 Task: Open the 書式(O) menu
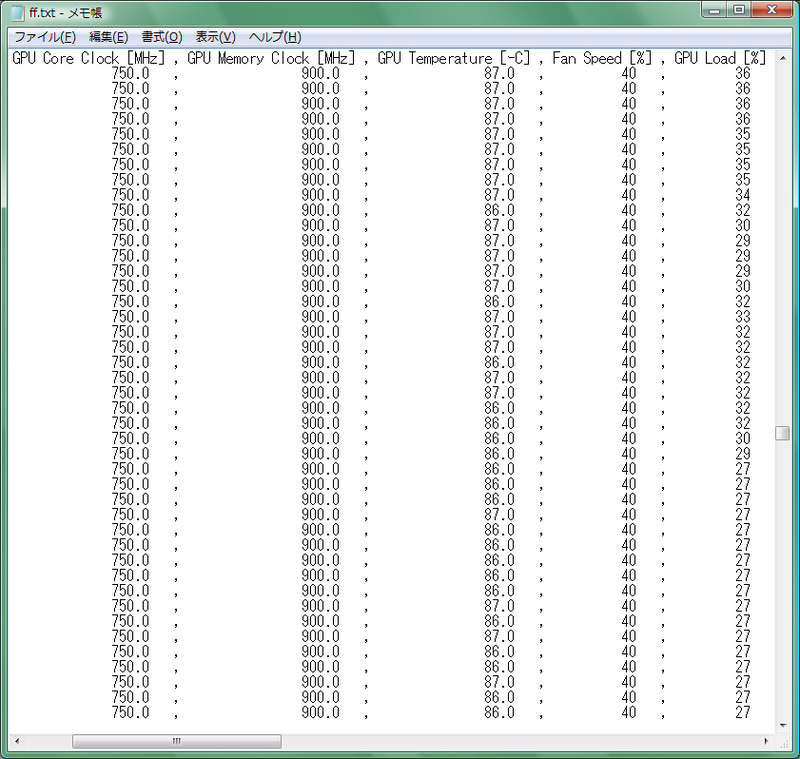click(162, 37)
